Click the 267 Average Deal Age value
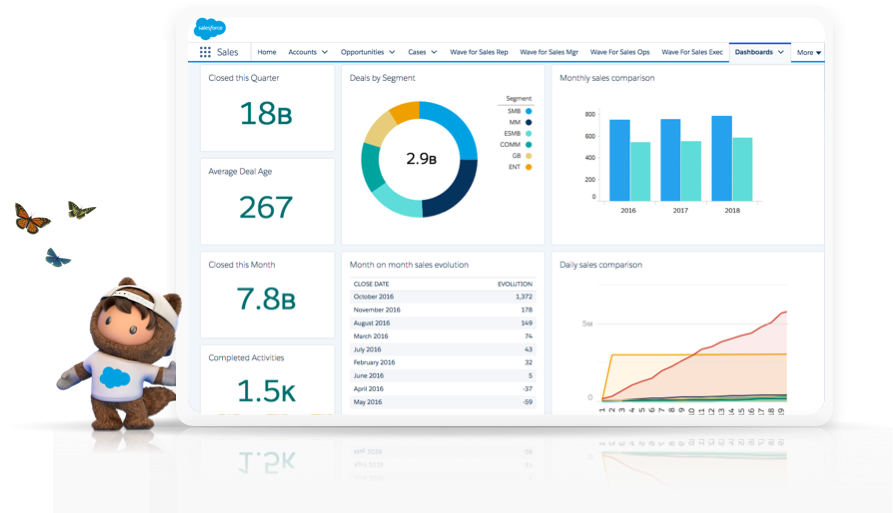 pyautogui.click(x=266, y=207)
